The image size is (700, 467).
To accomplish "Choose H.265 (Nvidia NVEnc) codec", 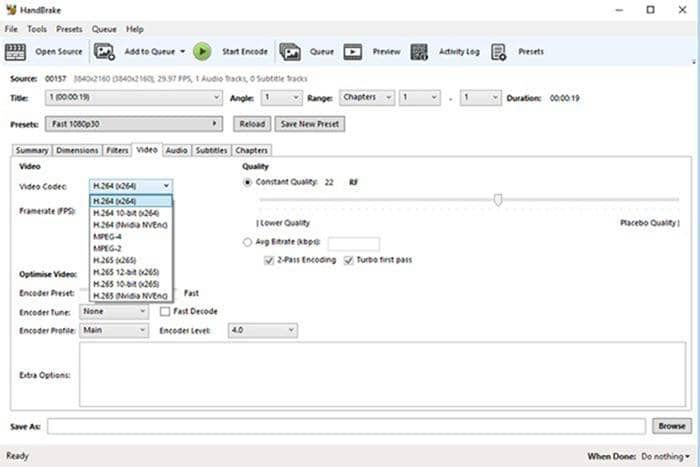I will [x=131, y=296].
